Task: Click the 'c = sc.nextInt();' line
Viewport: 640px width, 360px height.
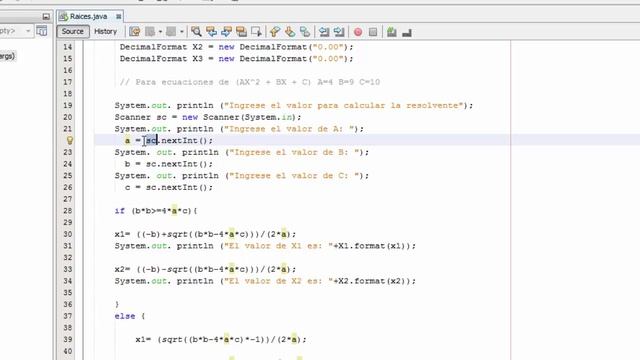Action: pyautogui.click(x=169, y=187)
